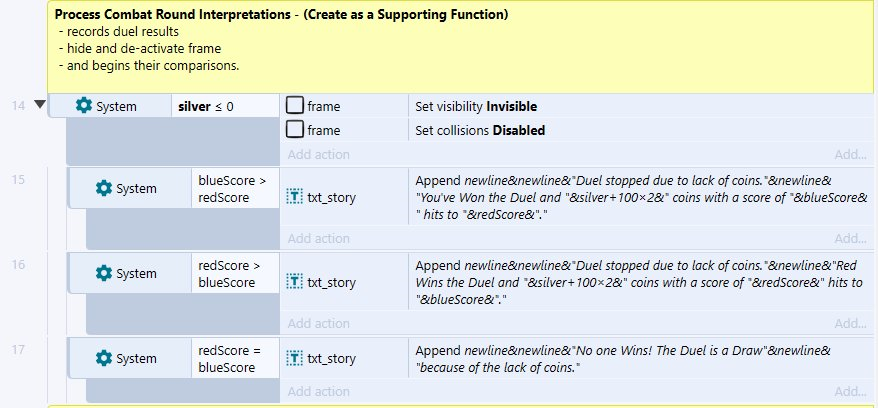Select the txt_story icon in event 17
The height and width of the screenshot is (408, 878).
295,358
